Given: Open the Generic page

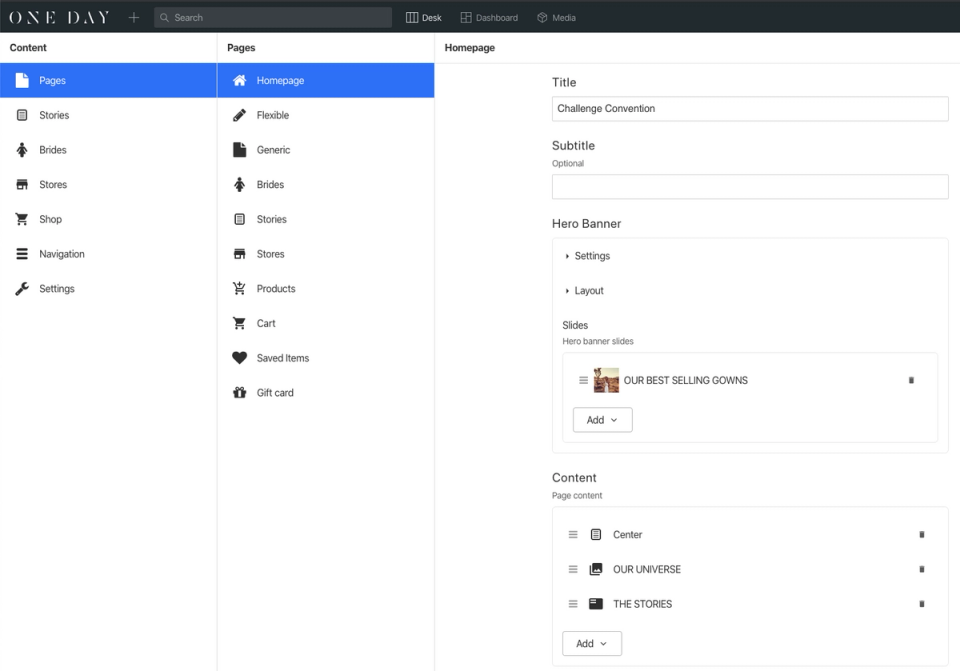Looking at the screenshot, I should tap(326, 150).
